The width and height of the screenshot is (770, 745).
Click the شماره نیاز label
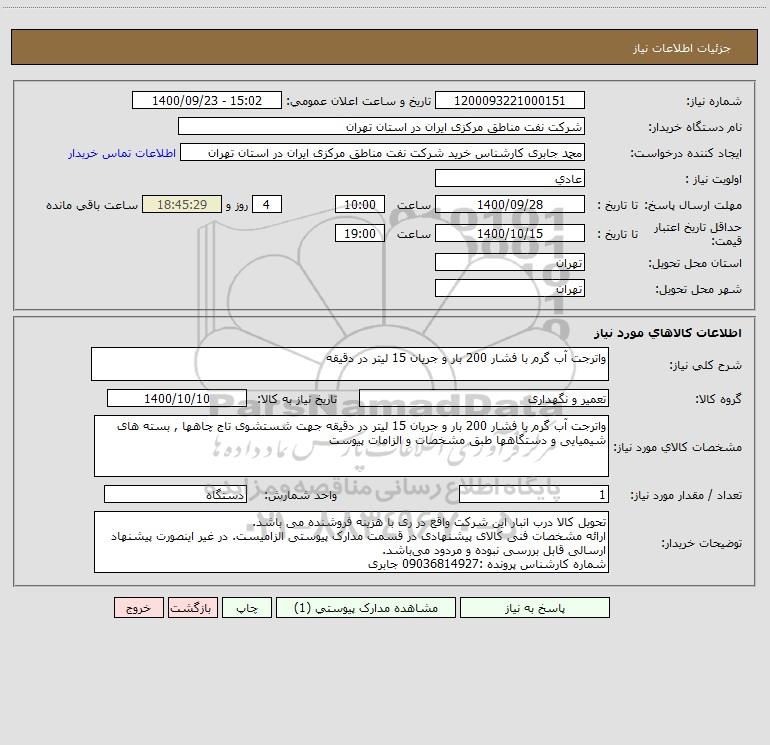tap(714, 101)
